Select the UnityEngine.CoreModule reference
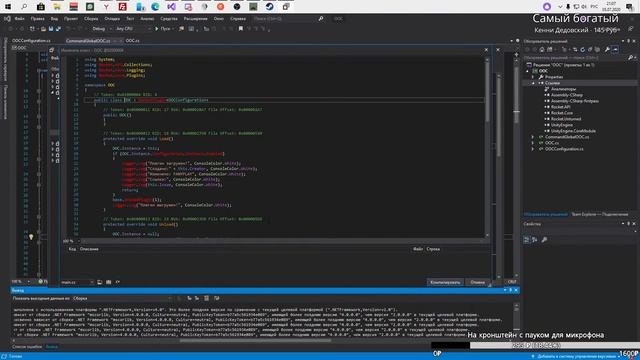This screenshot has height=360, width=640. click(573, 131)
